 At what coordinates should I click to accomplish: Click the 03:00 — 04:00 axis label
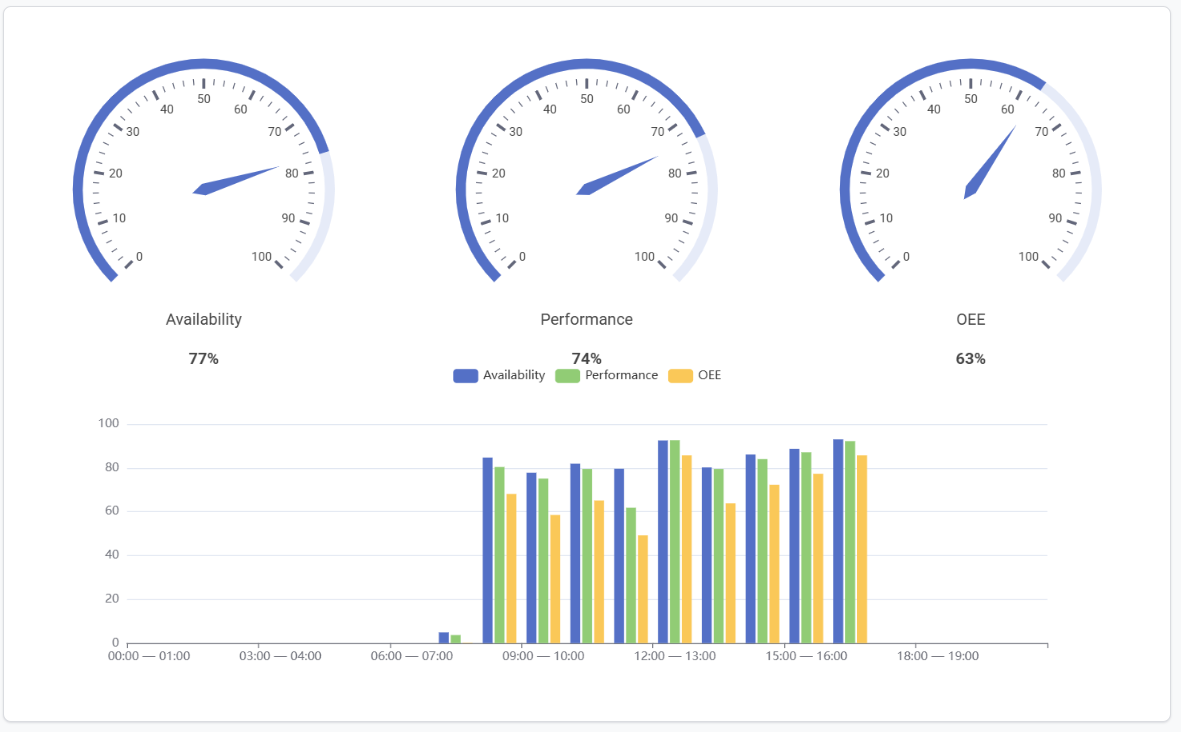click(x=280, y=656)
